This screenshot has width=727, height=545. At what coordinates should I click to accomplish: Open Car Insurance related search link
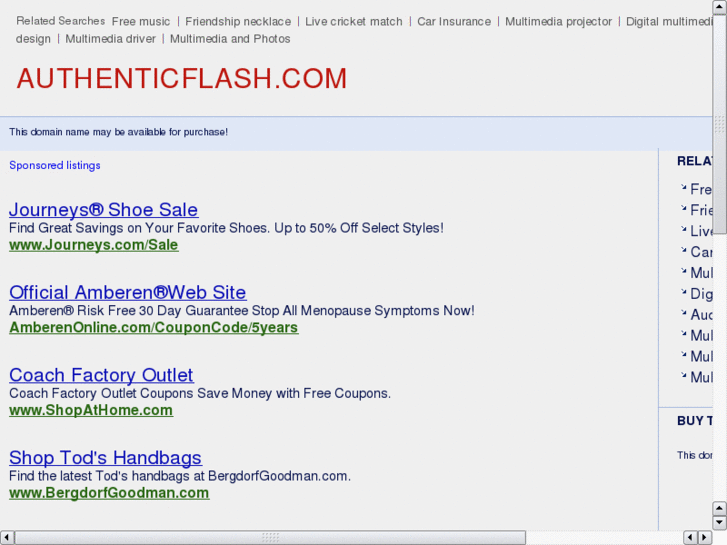pyautogui.click(x=454, y=22)
